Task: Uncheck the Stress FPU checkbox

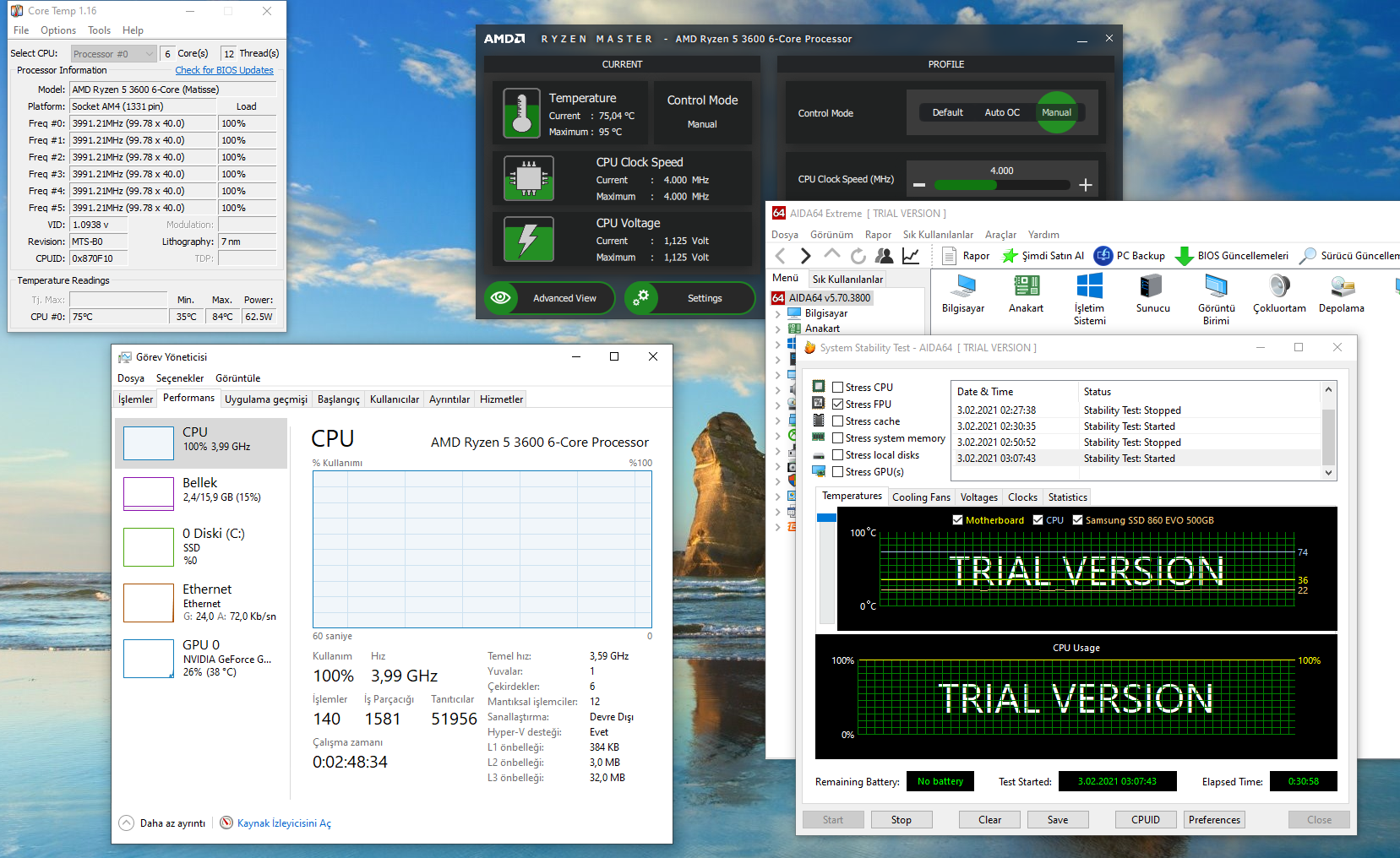Action: (838, 405)
